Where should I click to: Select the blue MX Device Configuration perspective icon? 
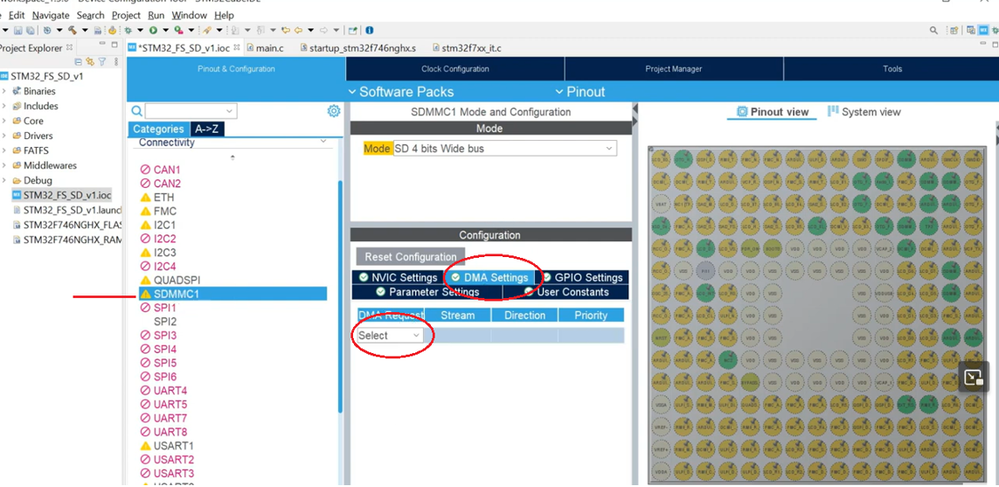983,30
